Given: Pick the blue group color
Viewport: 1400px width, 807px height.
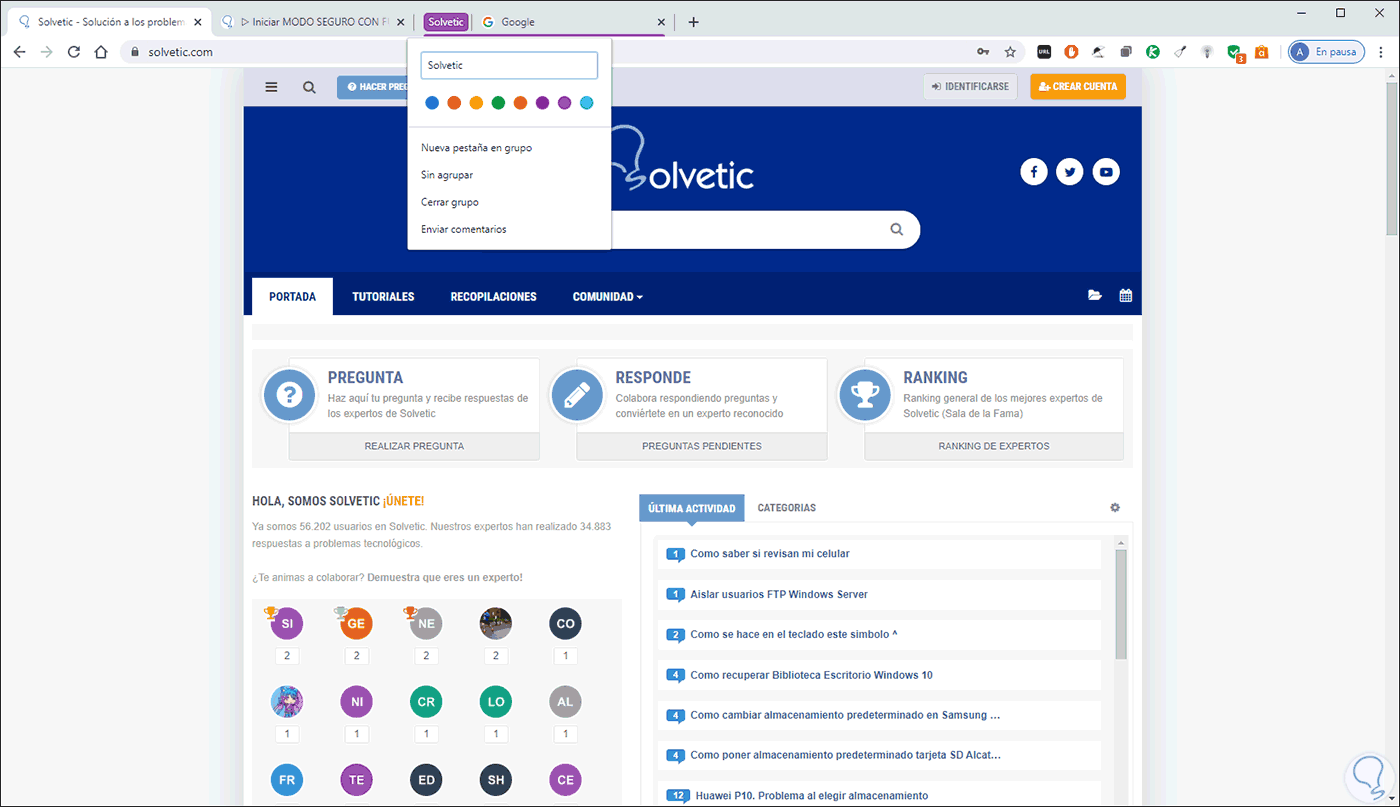Looking at the screenshot, I should click(432, 102).
